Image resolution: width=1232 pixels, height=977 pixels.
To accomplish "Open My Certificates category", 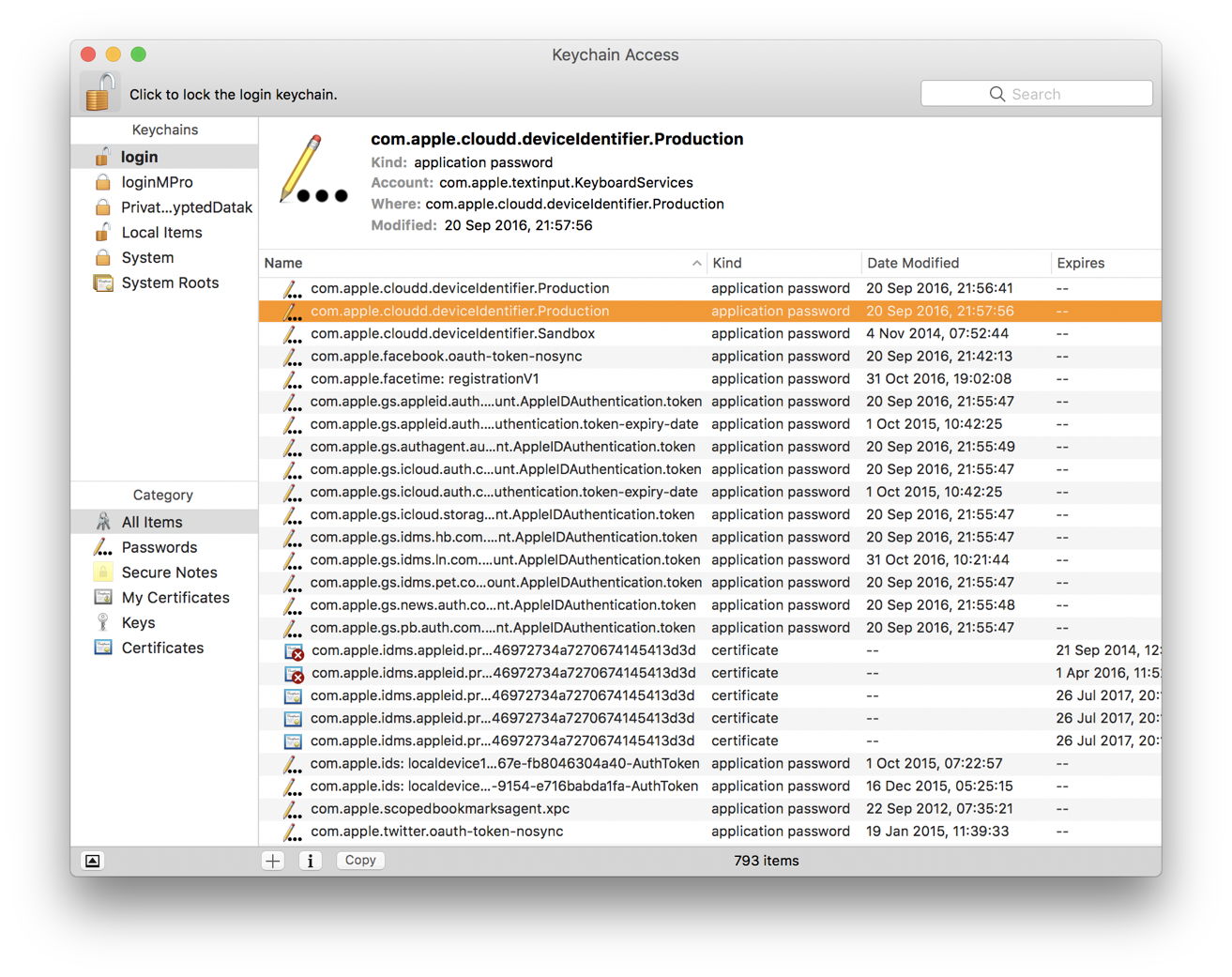I will coord(175,598).
